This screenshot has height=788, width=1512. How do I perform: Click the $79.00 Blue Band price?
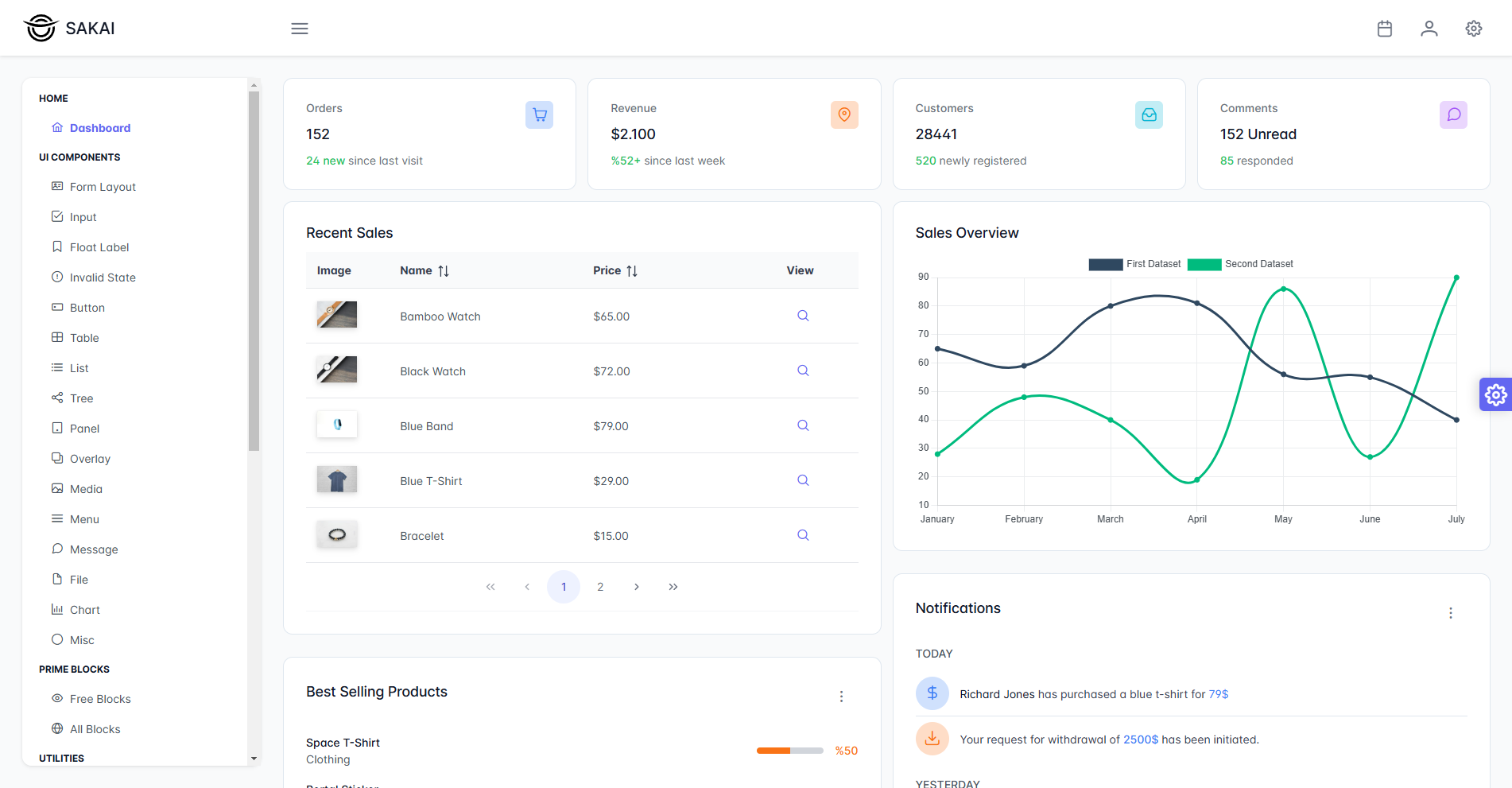[611, 426]
